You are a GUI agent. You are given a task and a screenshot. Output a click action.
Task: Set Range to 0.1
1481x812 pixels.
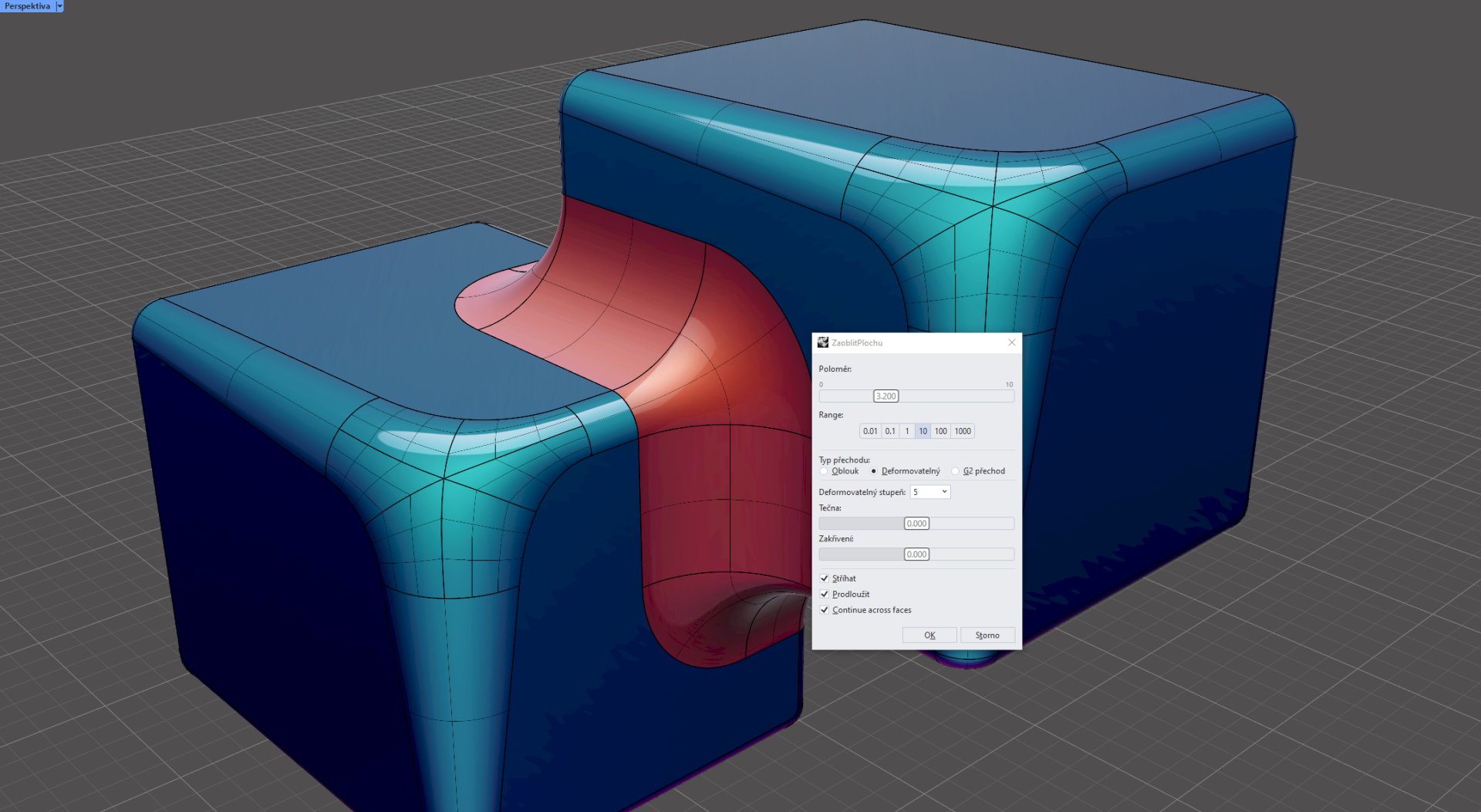[890, 431]
